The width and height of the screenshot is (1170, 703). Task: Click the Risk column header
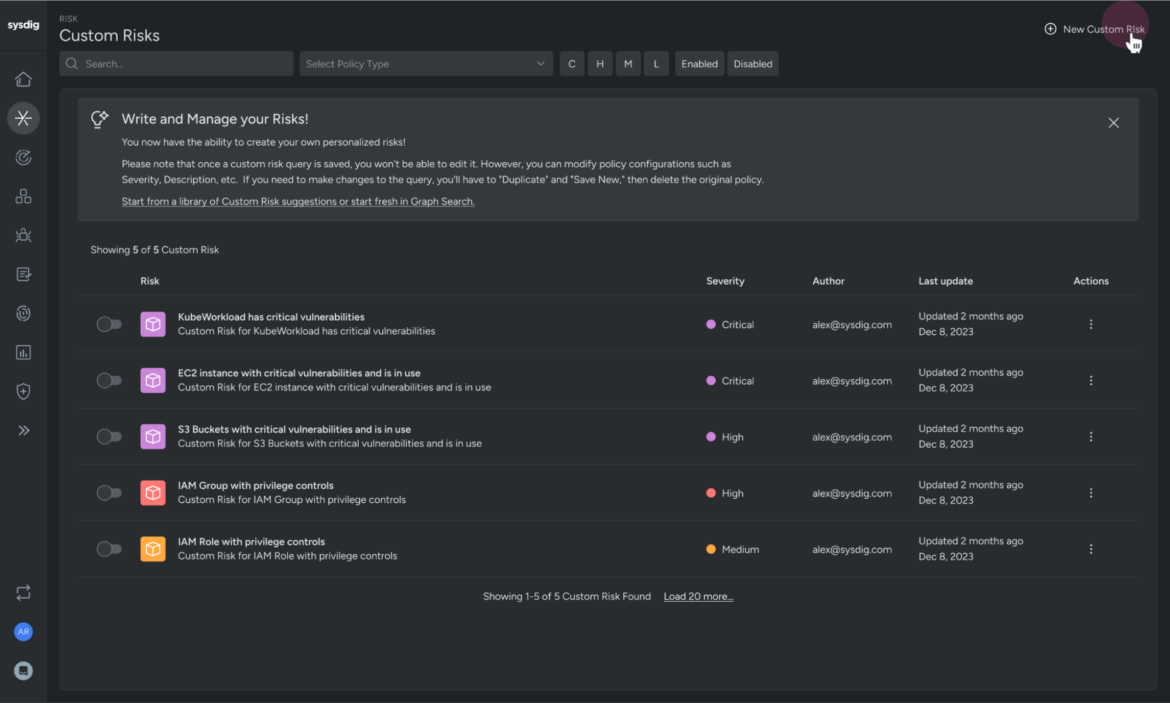pyautogui.click(x=149, y=281)
